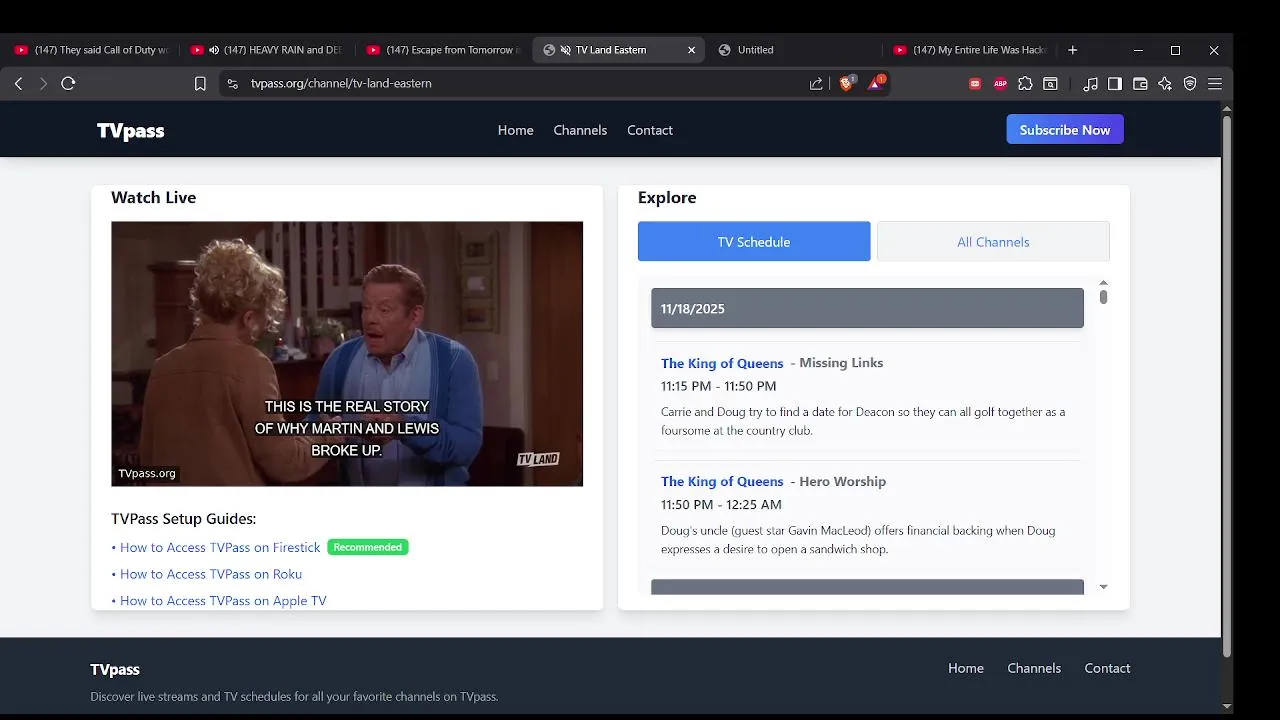Mute the HEAVY RAIN tab speaker icon
Image resolution: width=1280 pixels, height=720 pixels.
tap(213, 50)
